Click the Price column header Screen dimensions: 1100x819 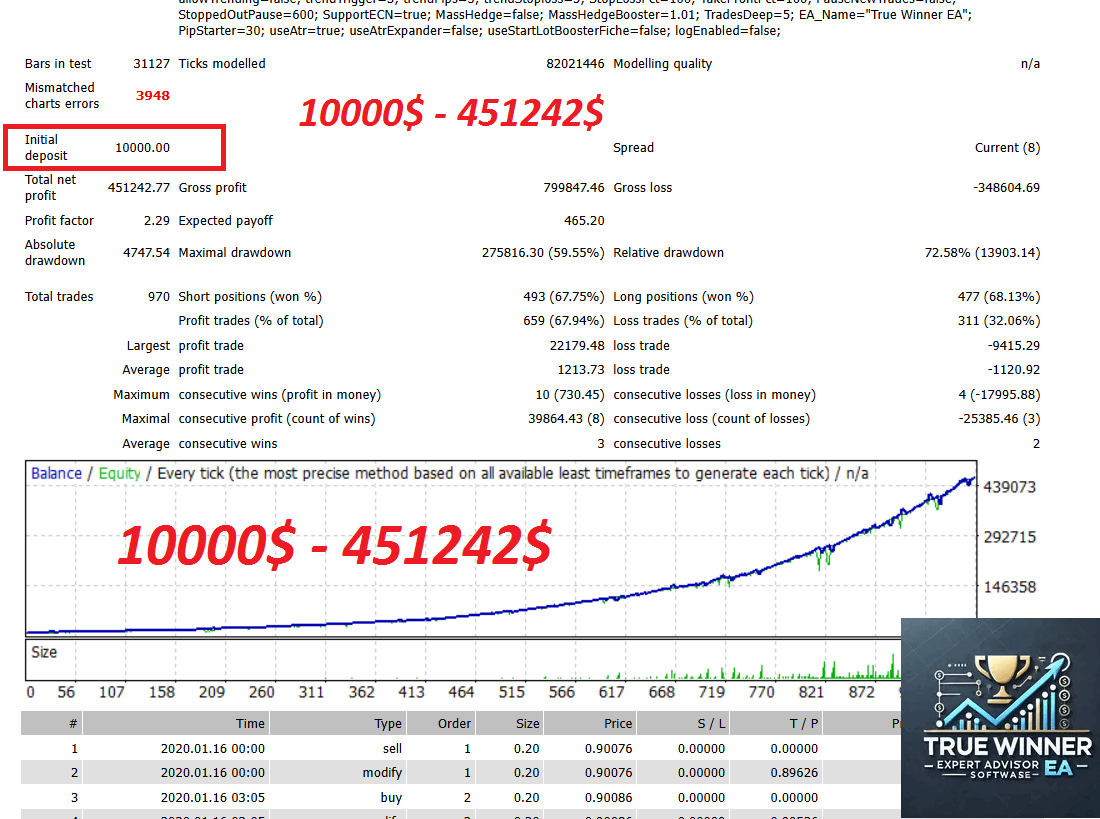pyautogui.click(x=618, y=723)
